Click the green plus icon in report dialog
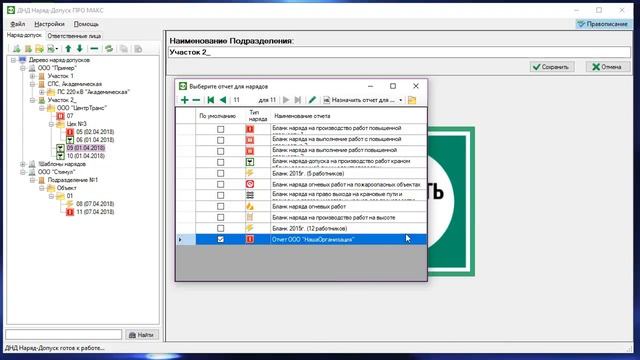Viewport: 640px width, 360px height. [x=184, y=100]
